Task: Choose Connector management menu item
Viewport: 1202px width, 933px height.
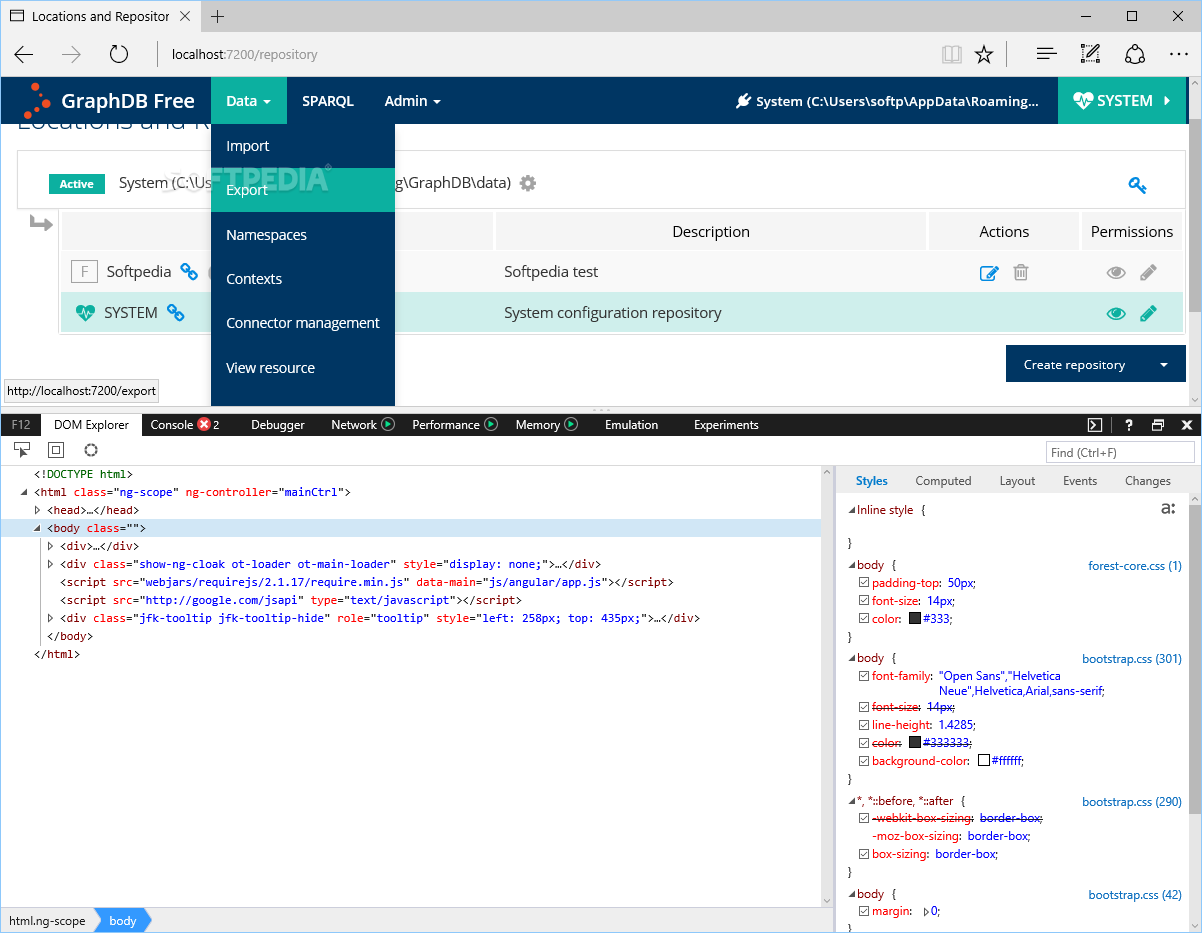Action: pos(303,323)
